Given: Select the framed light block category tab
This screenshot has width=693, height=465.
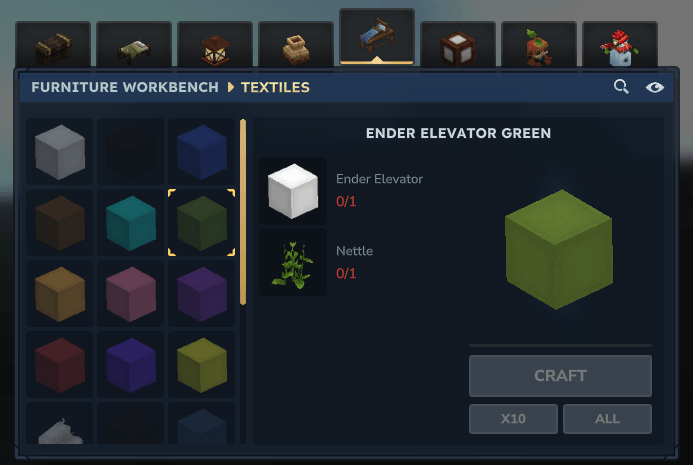Looking at the screenshot, I should pos(458,44).
